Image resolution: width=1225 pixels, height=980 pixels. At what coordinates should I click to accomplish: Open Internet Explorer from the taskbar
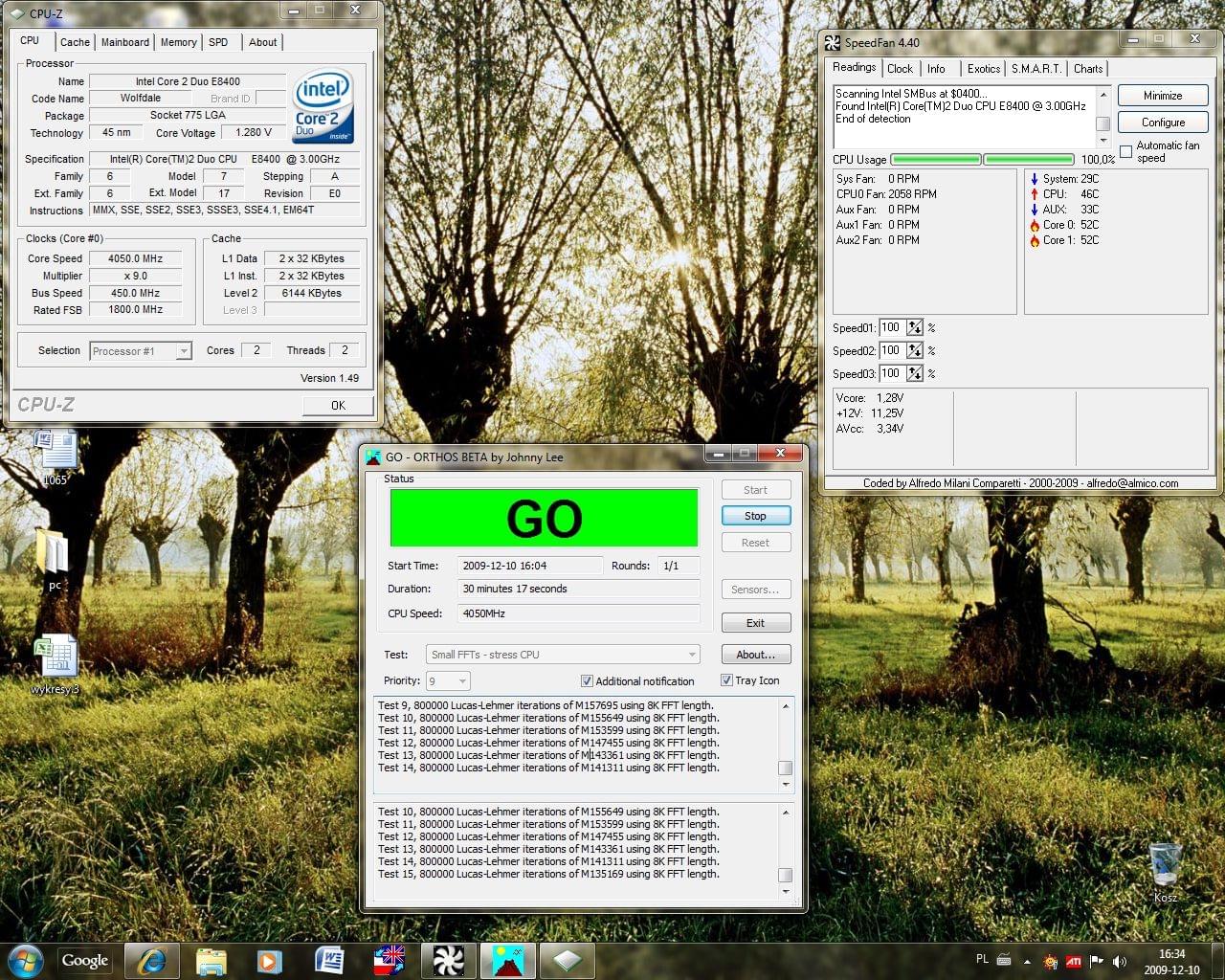tap(151, 960)
